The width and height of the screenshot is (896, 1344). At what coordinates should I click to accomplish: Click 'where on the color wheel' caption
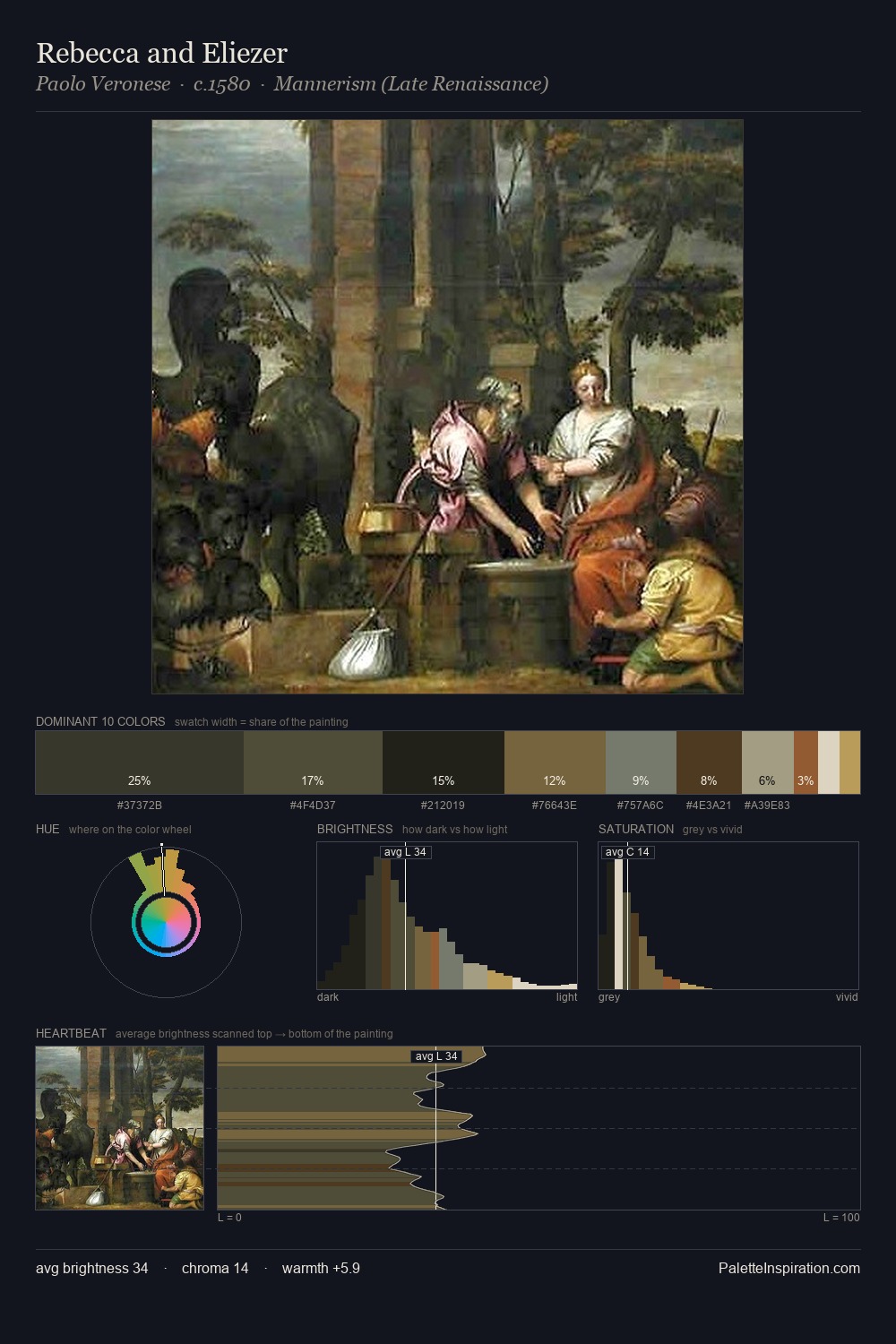(130, 829)
